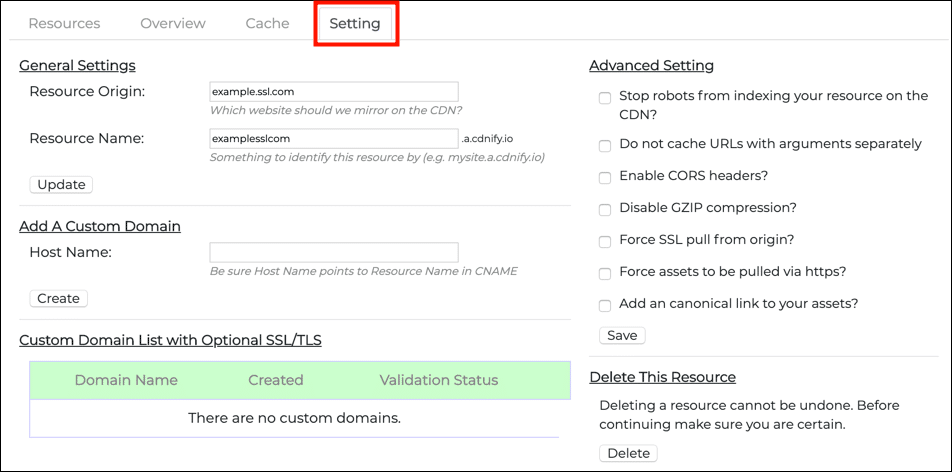This screenshot has height=472, width=952.
Task: Check Add canonical link to assets
Action: tap(605, 306)
